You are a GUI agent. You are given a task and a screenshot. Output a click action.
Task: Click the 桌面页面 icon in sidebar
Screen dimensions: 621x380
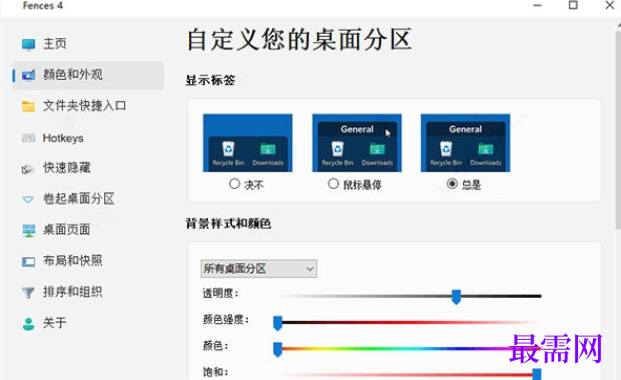pyautogui.click(x=29, y=230)
